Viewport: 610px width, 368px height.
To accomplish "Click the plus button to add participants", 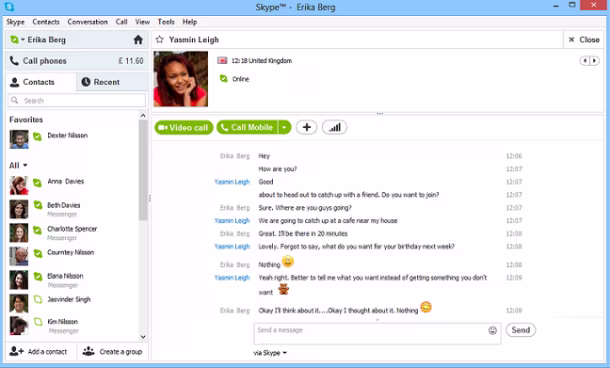I will [307, 127].
